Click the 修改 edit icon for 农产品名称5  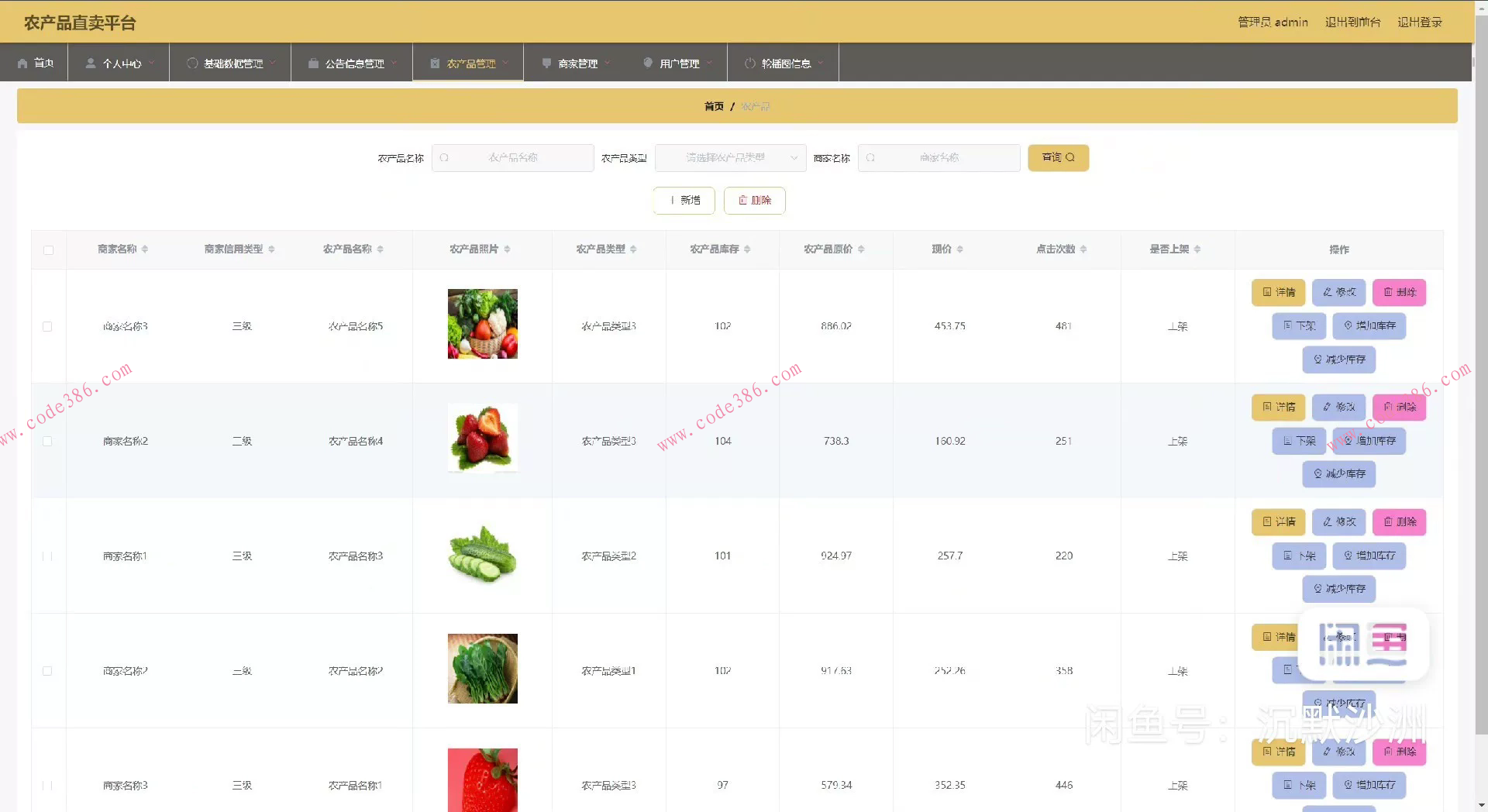(1326, 292)
